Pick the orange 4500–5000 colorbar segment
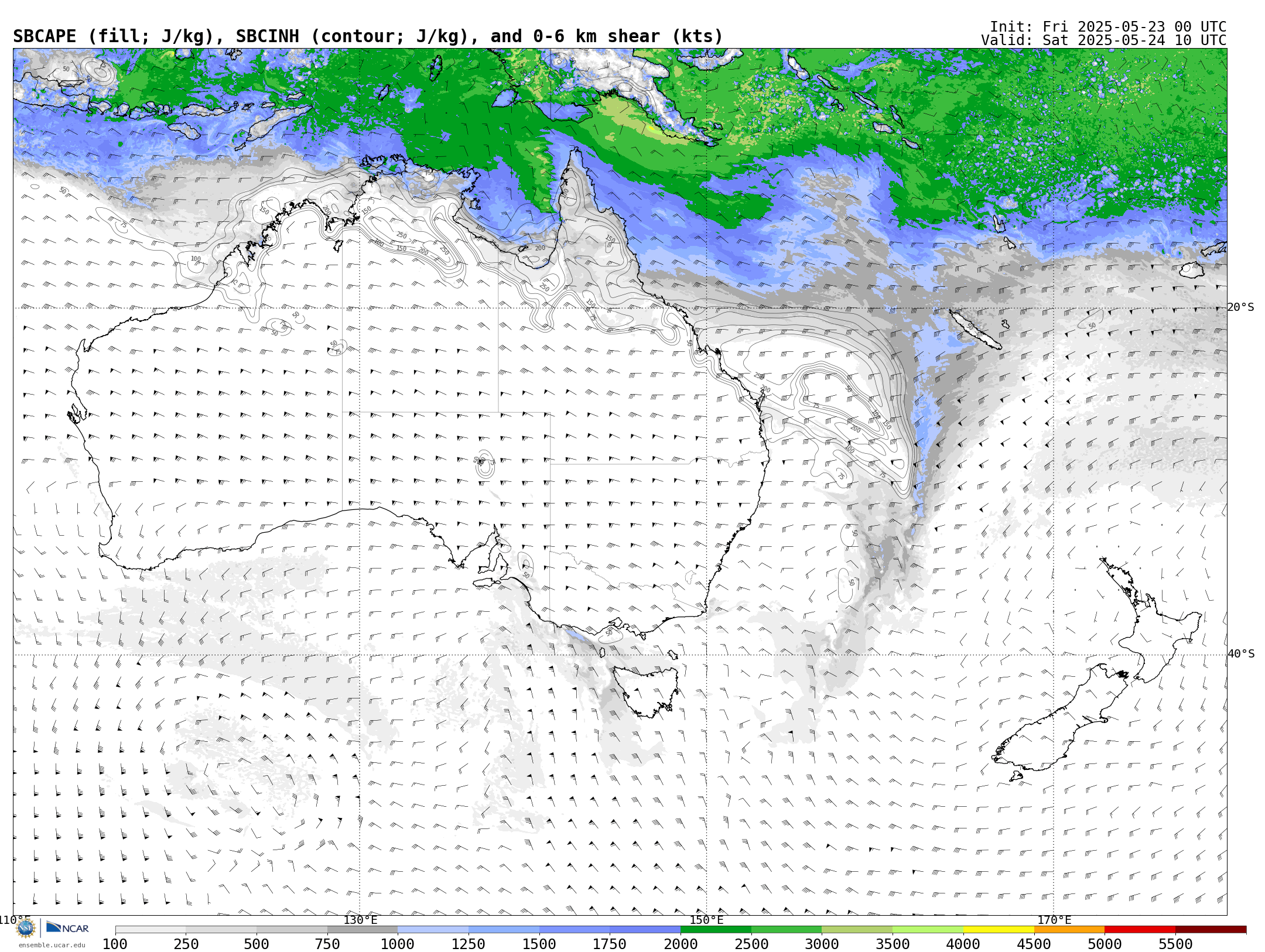This screenshot has width=1265, height=952. (1069, 930)
